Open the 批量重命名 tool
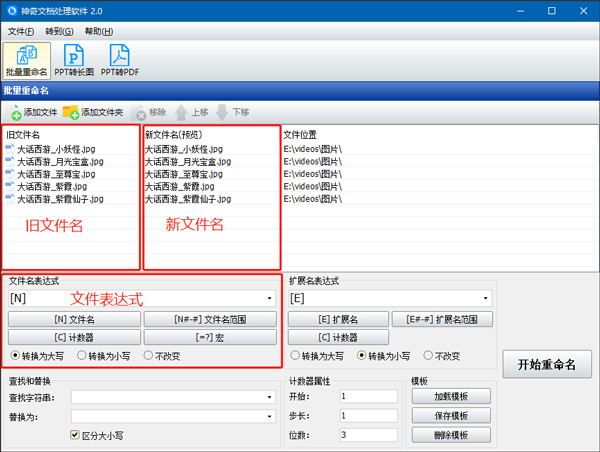Screen dimensions: 600x452 (x=26, y=60)
